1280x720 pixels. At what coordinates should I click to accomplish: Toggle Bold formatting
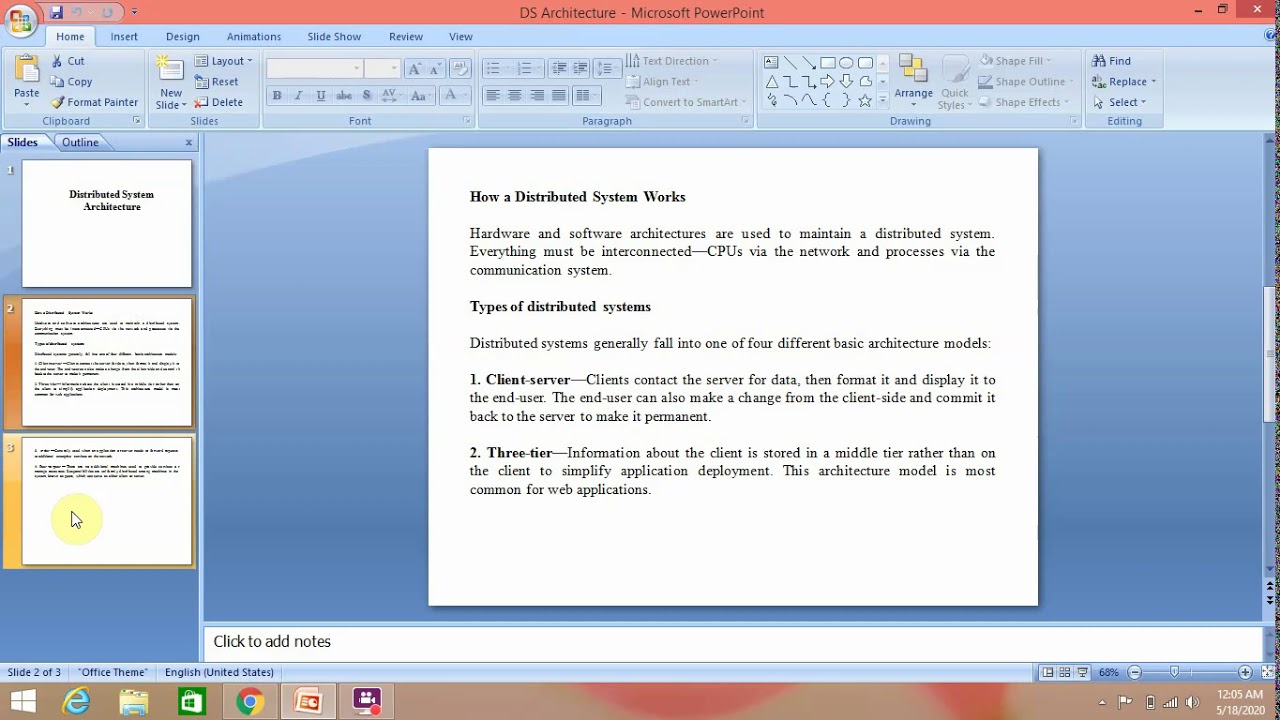[x=277, y=96]
